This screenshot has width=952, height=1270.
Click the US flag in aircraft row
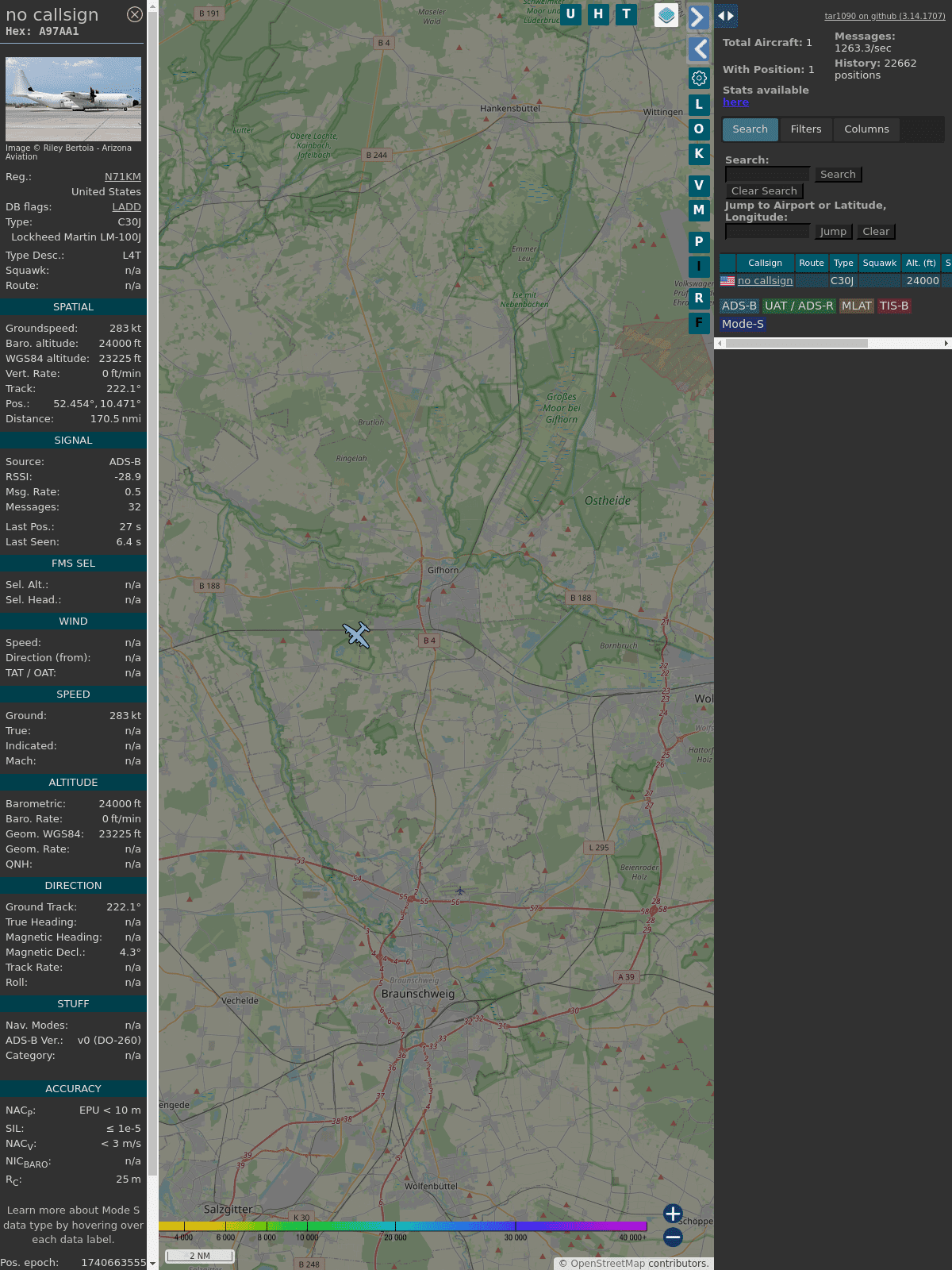point(727,281)
